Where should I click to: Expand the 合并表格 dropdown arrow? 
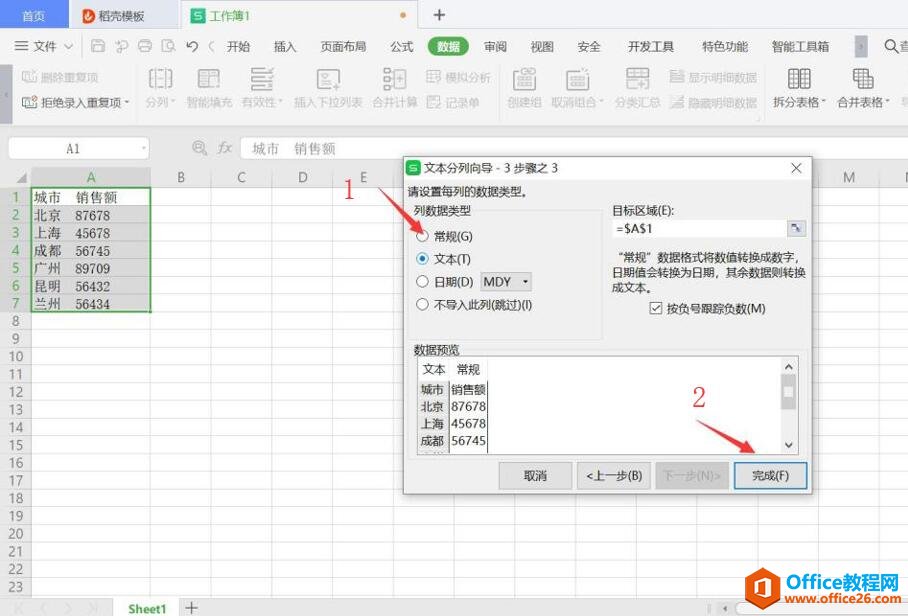click(x=888, y=102)
